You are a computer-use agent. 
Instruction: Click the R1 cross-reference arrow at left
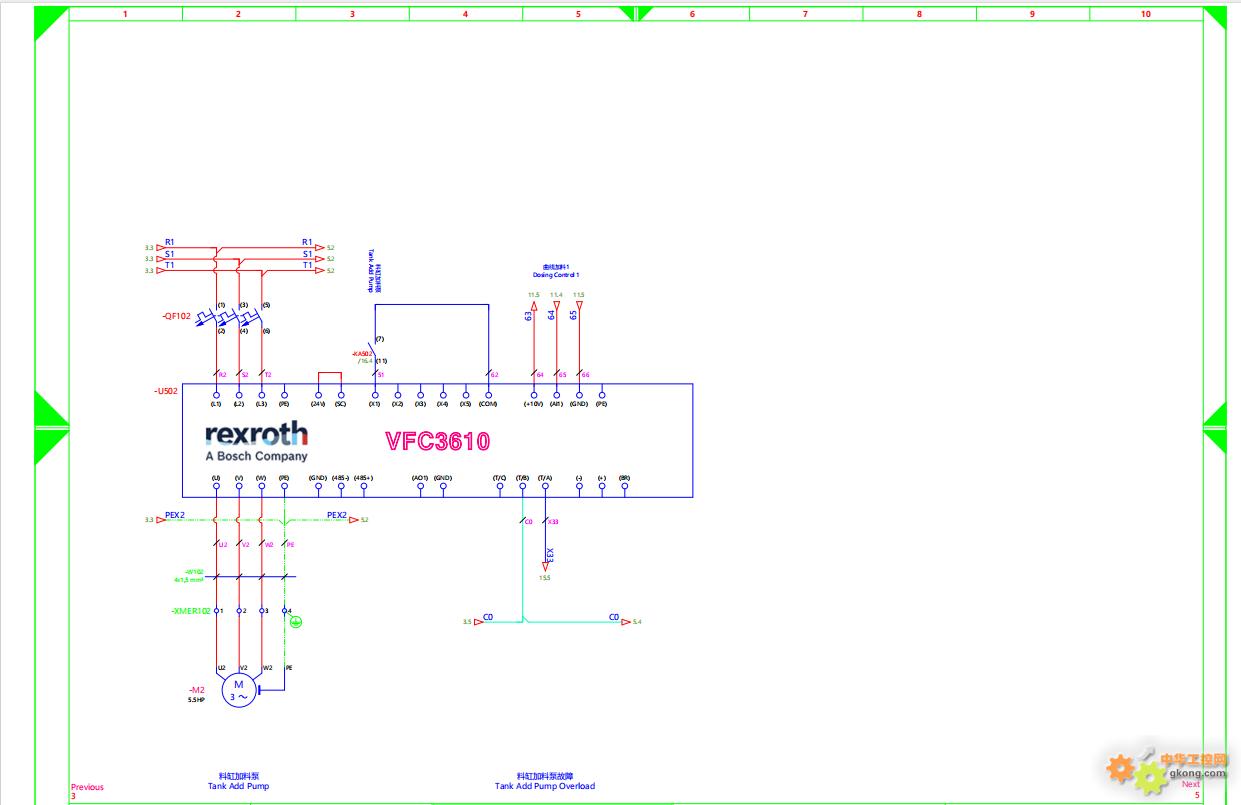tap(160, 247)
